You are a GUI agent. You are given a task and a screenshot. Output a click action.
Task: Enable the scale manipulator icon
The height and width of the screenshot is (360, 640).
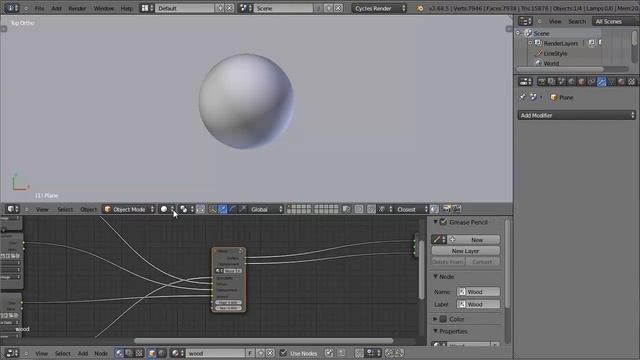(242, 209)
